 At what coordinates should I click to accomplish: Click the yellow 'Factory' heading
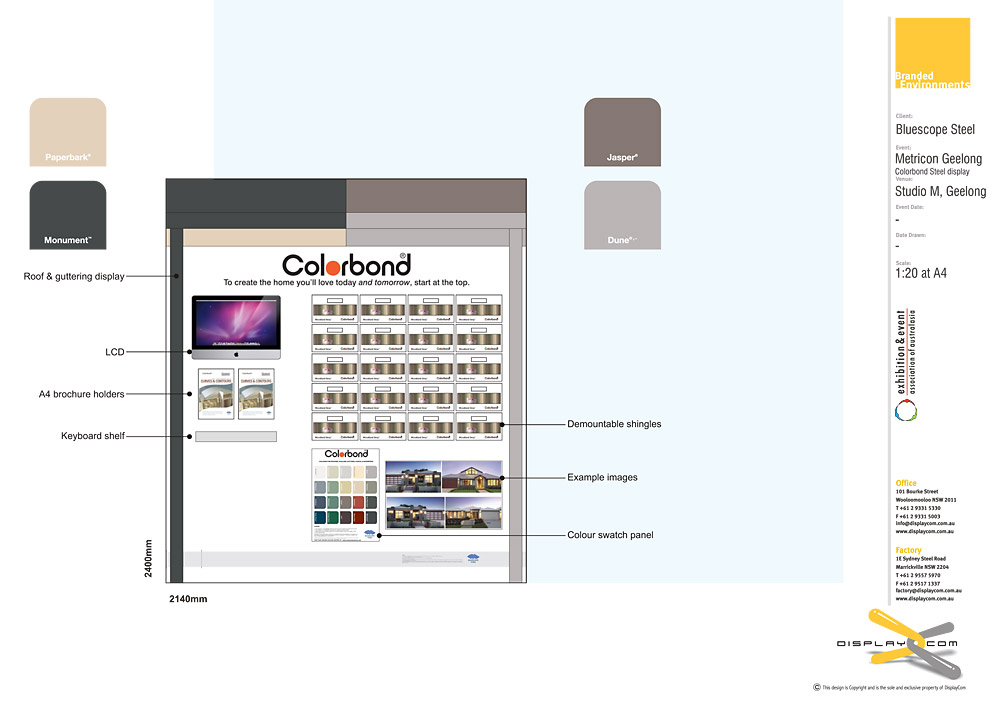pyautogui.click(x=908, y=550)
